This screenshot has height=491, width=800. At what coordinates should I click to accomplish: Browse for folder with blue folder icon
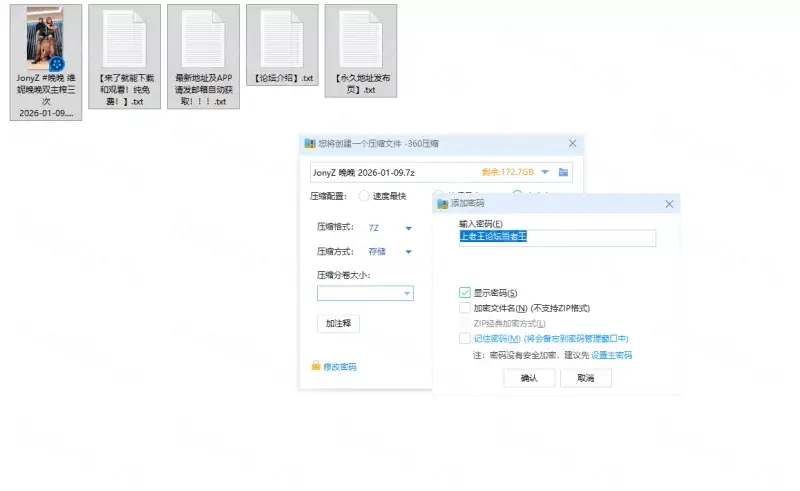coord(563,172)
